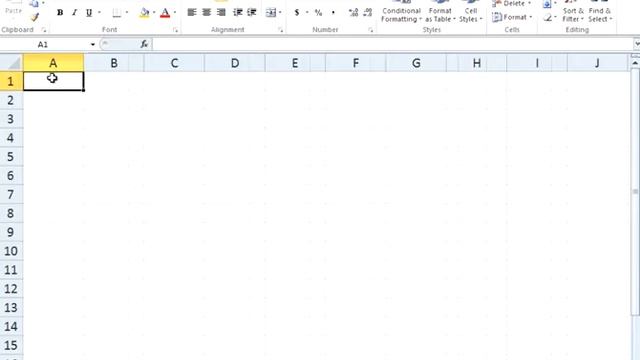Image resolution: width=640 pixels, height=360 pixels.
Task: Select row 14 header
Action: pos(11,327)
